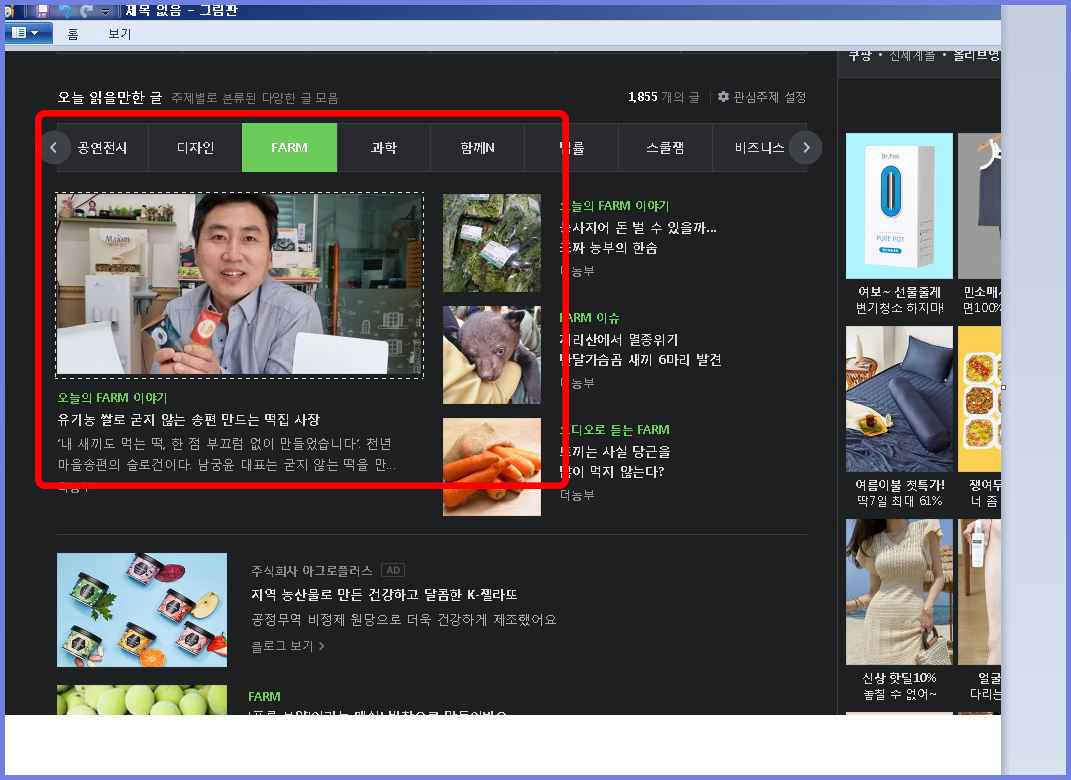Click the left arrow of topic tabs
The image size is (1071, 780).
[x=54, y=148]
